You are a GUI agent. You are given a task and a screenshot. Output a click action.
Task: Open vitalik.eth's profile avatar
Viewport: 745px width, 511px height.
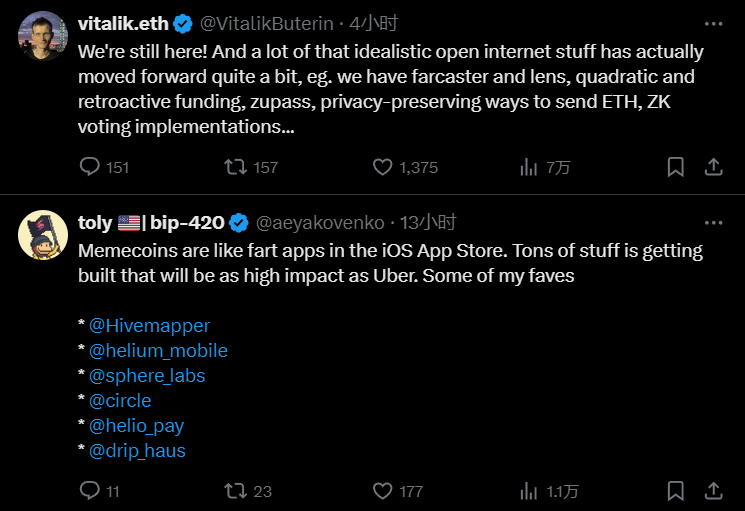[x=43, y=38]
